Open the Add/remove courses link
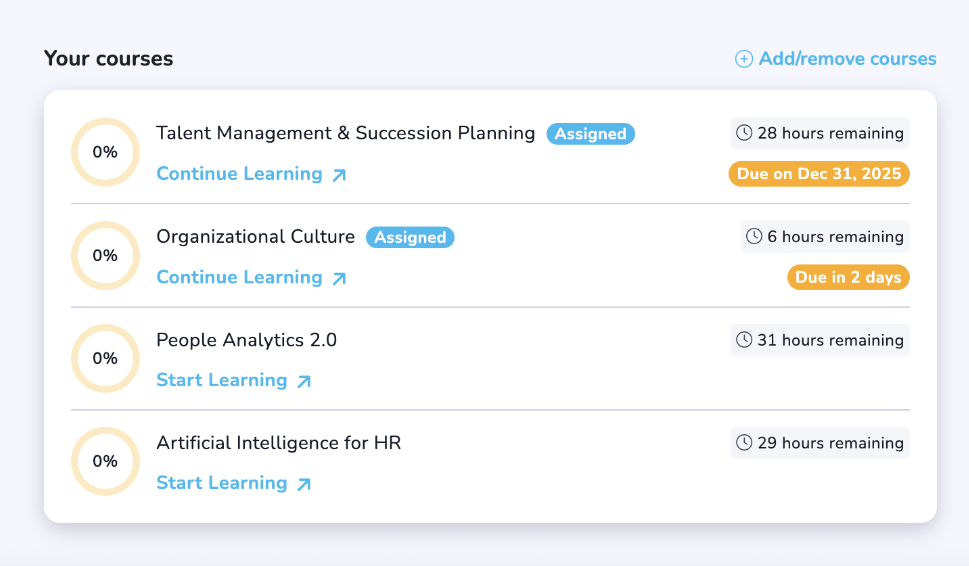969x566 pixels. tap(847, 59)
